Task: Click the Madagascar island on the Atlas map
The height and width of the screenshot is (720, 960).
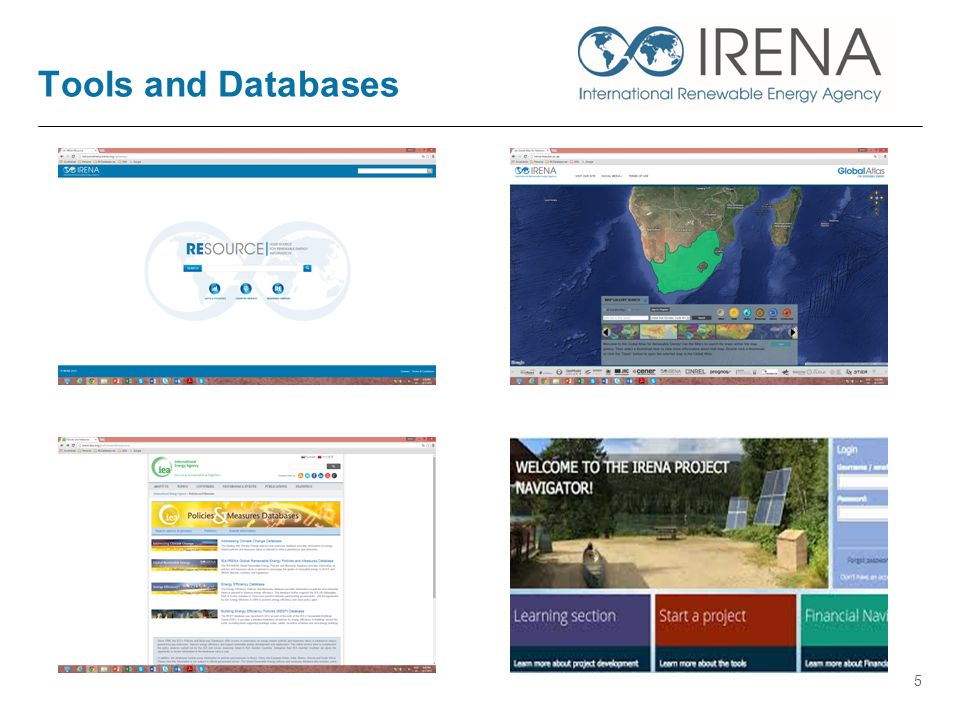Action: (786, 216)
